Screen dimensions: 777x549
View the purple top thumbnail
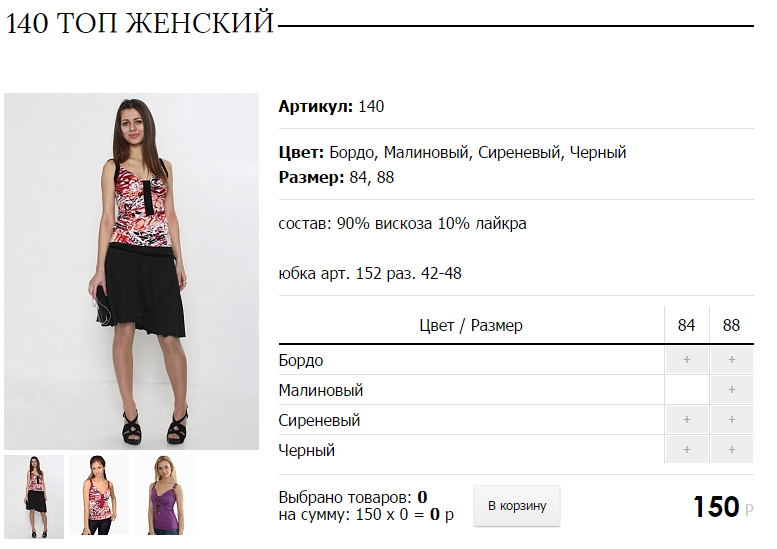[164, 495]
